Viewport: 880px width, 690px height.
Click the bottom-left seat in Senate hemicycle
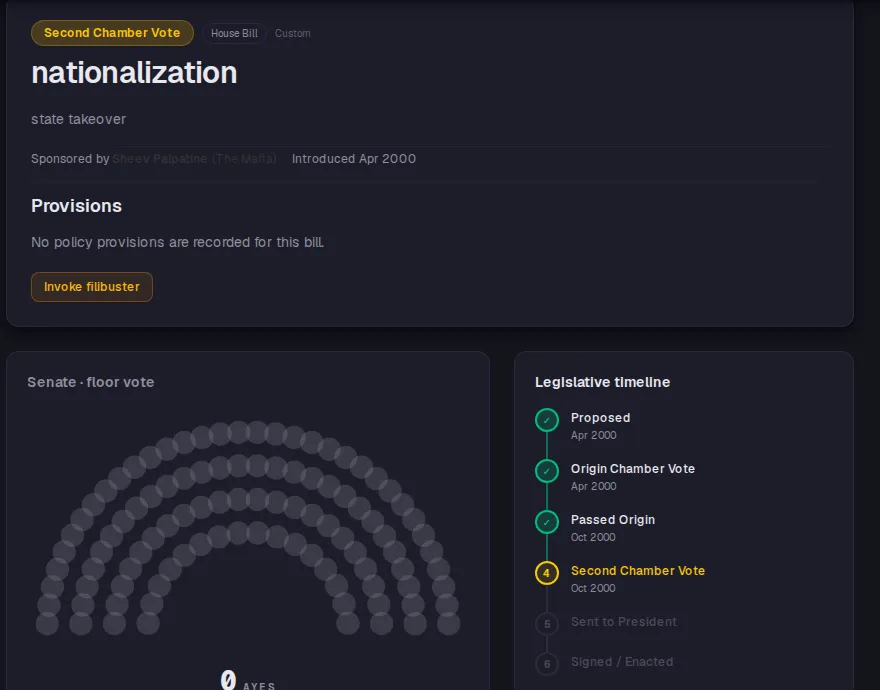(47, 624)
